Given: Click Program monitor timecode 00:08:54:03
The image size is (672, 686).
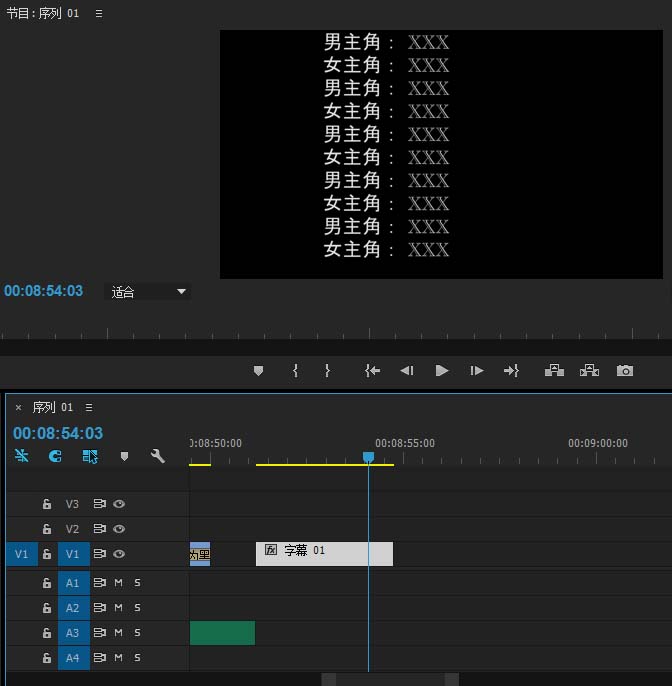Looking at the screenshot, I should (43, 291).
